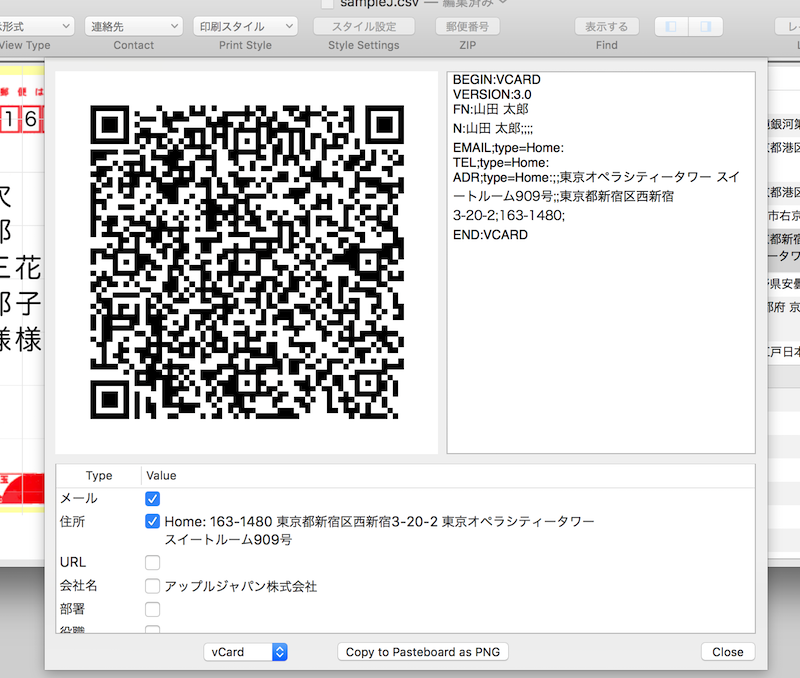Select the 住所 row label
This screenshot has width=800, height=678.
(x=72, y=521)
